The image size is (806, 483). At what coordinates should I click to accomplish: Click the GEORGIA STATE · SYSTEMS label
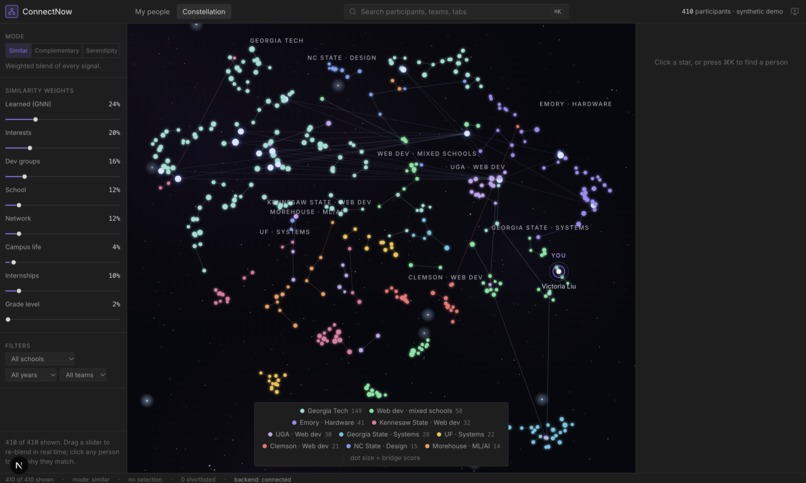click(540, 228)
